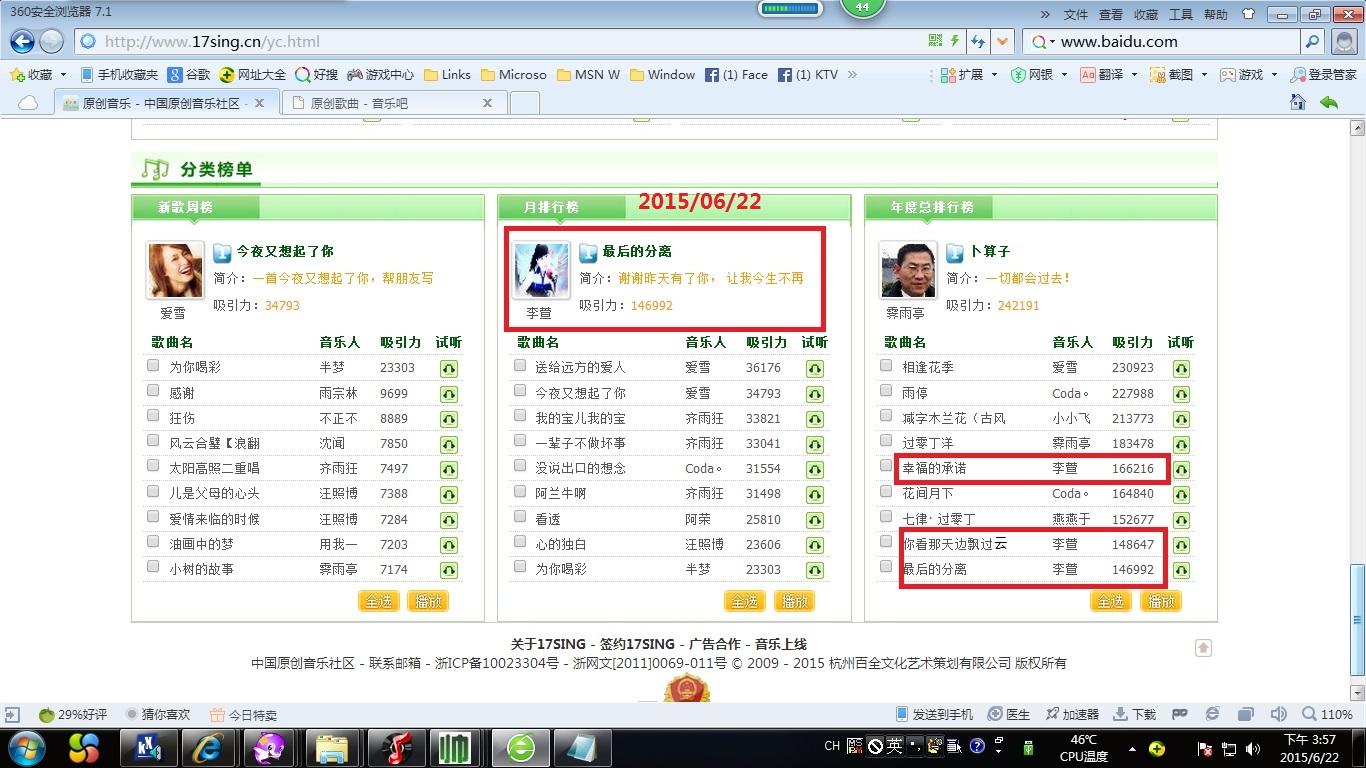
Task: Click the back-to-top arrow icon at page right
Action: (x=1203, y=648)
